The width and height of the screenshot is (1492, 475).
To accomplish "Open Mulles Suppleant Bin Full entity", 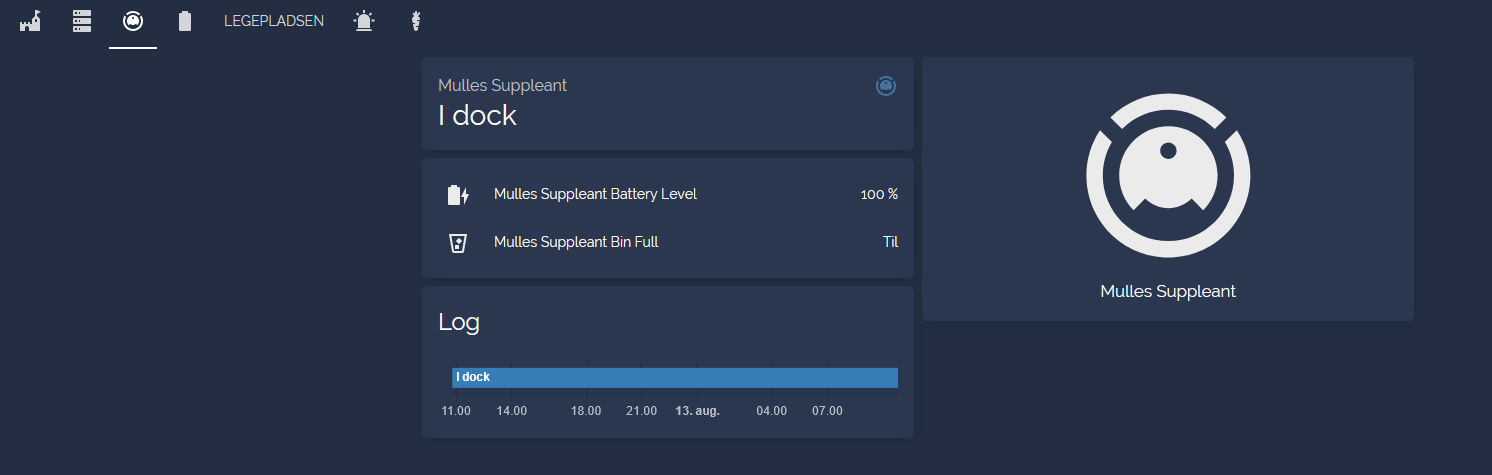I will (x=576, y=242).
